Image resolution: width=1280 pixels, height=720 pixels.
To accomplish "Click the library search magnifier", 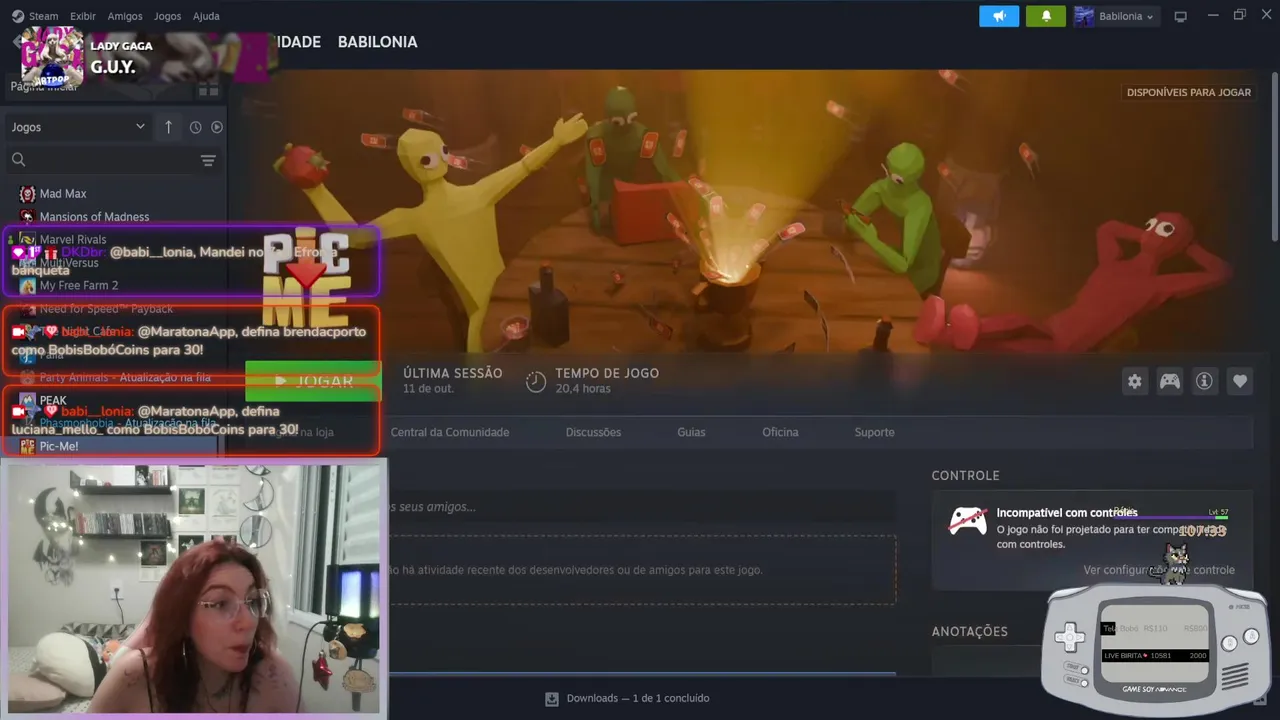I will point(18,160).
